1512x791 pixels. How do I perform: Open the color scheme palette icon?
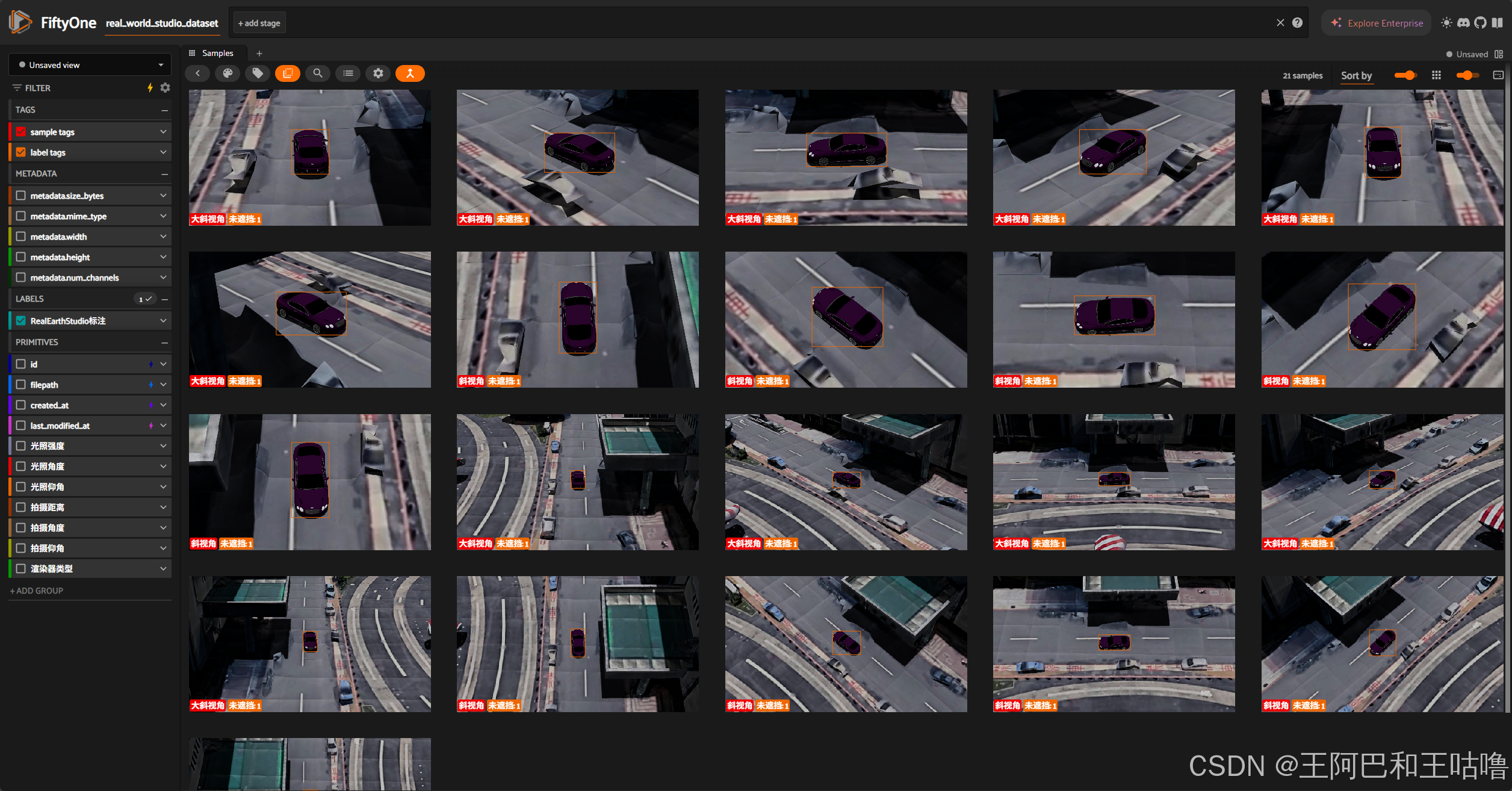point(228,73)
